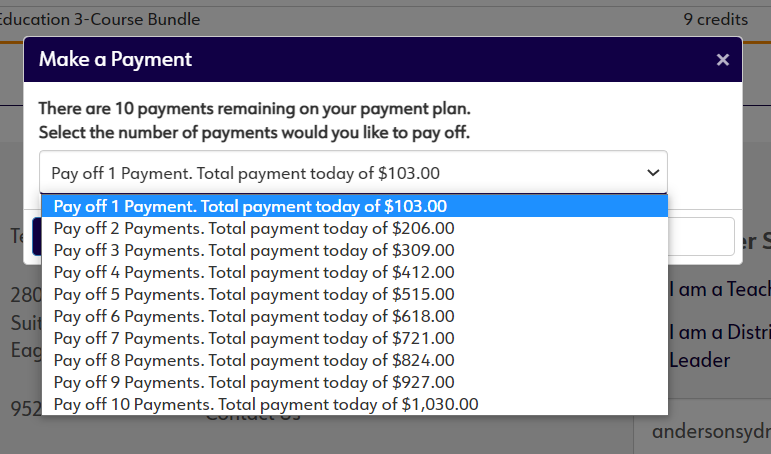The height and width of the screenshot is (454, 771).
Task: Click the '10 payments remaining' instruction text
Action: [254, 108]
